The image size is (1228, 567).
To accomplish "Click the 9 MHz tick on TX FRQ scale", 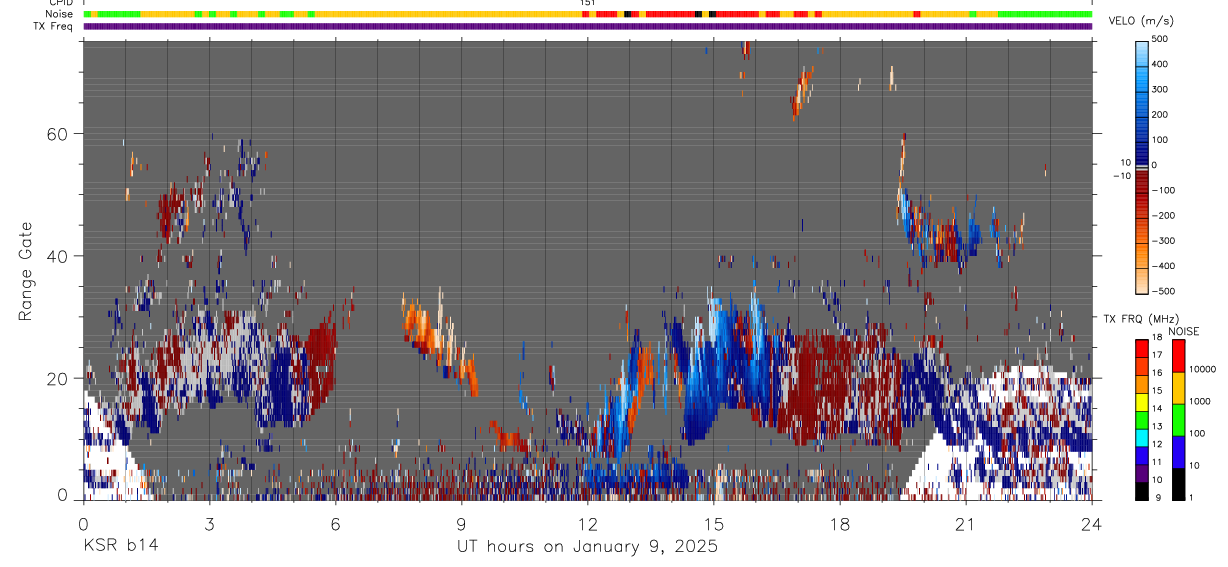I will 1158,497.
